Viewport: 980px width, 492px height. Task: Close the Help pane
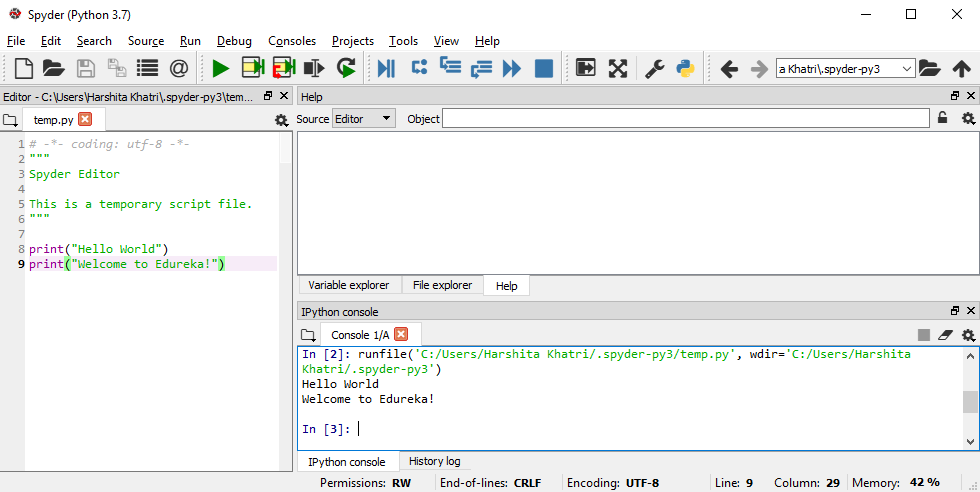click(x=971, y=96)
